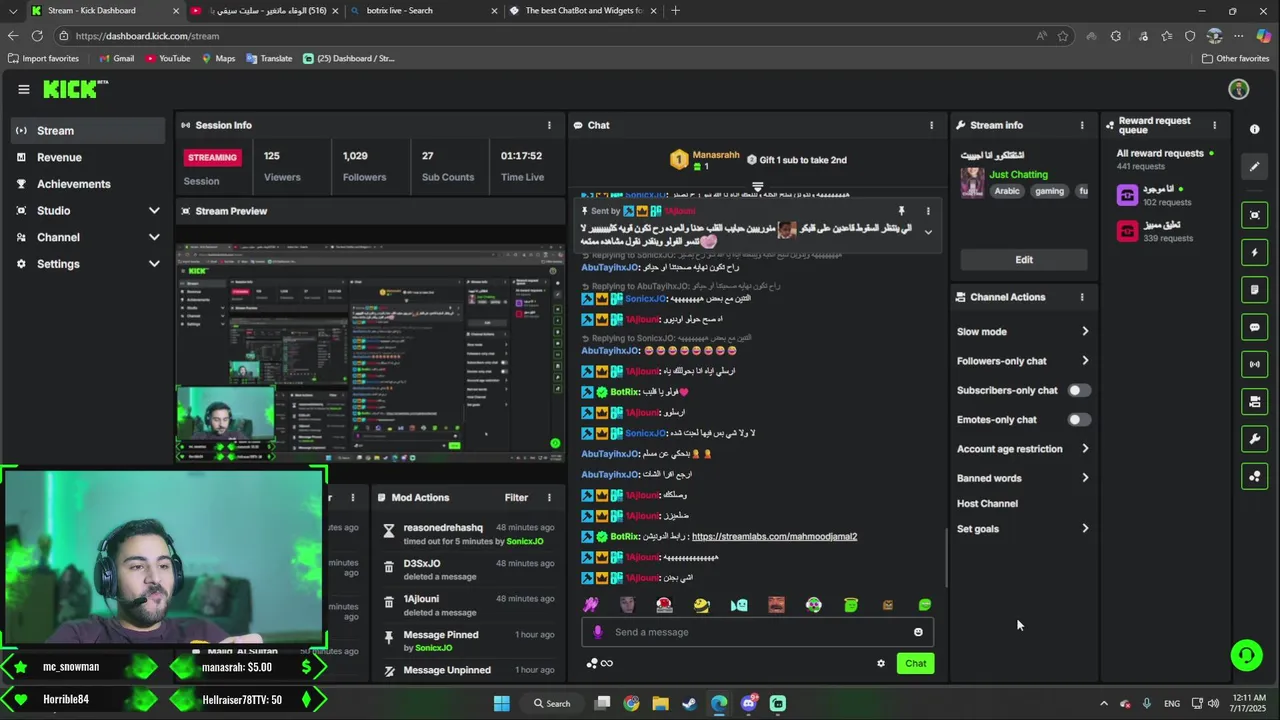The width and height of the screenshot is (1280, 720).
Task: Enable Subscribers-only chat toggle
Action: [x=1078, y=390]
